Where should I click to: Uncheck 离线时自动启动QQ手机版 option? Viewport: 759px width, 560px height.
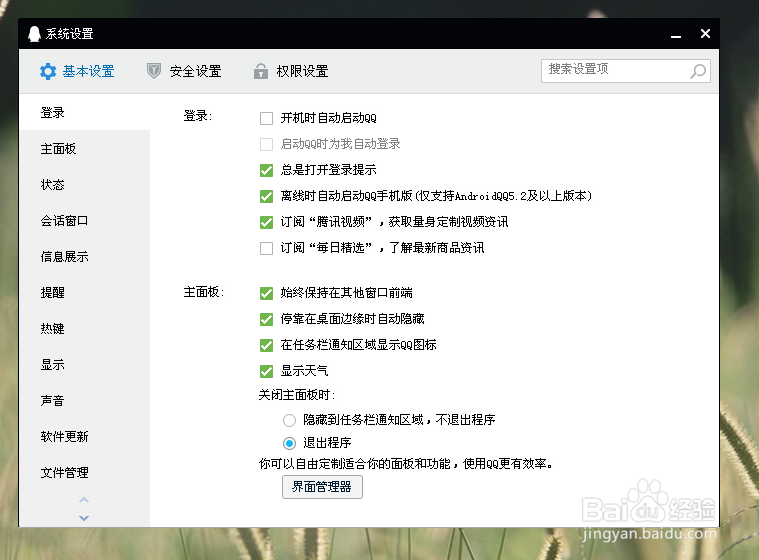pyautogui.click(x=266, y=196)
